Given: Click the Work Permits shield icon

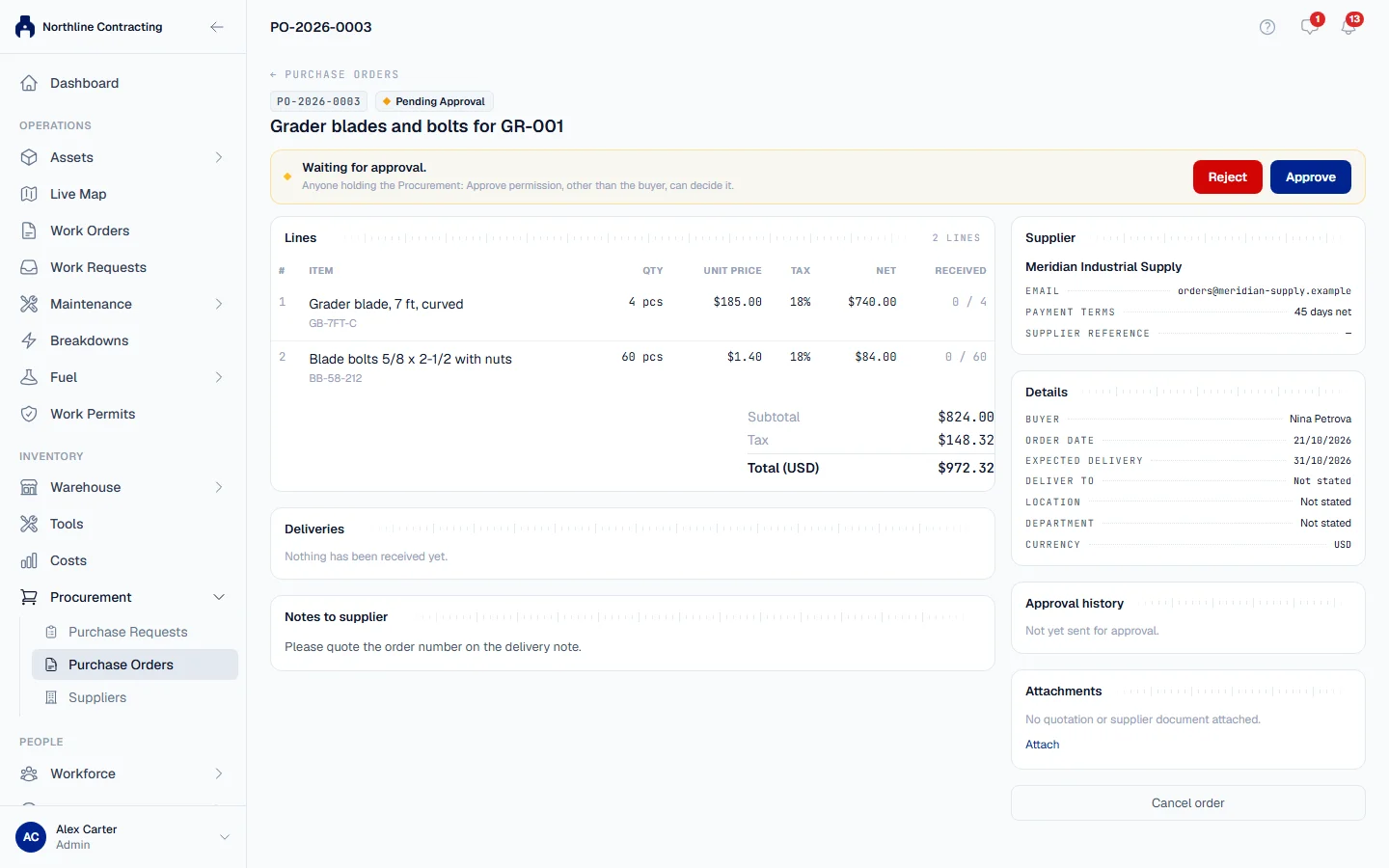Looking at the screenshot, I should point(29,414).
